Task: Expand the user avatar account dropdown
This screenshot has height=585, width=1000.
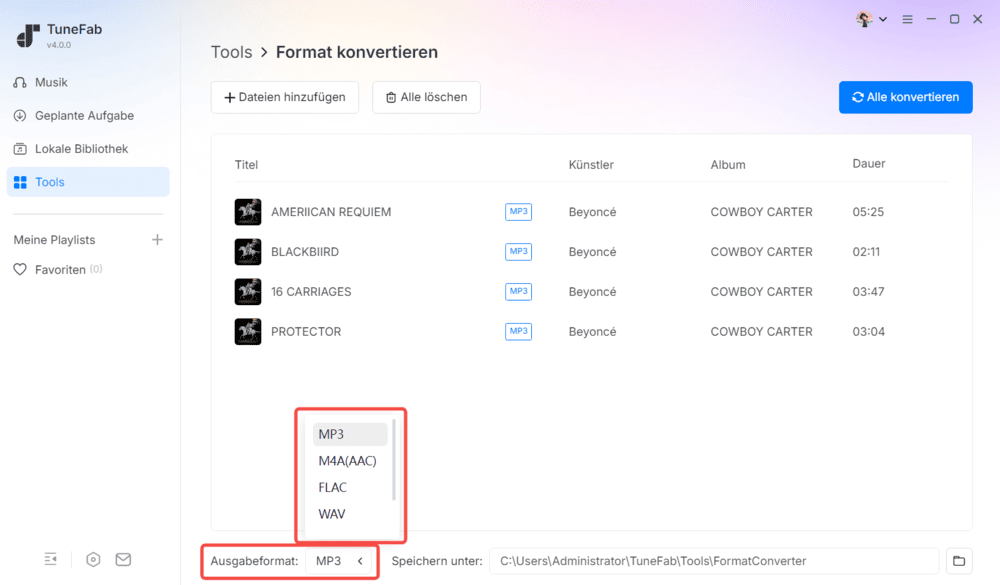Action: [872, 19]
